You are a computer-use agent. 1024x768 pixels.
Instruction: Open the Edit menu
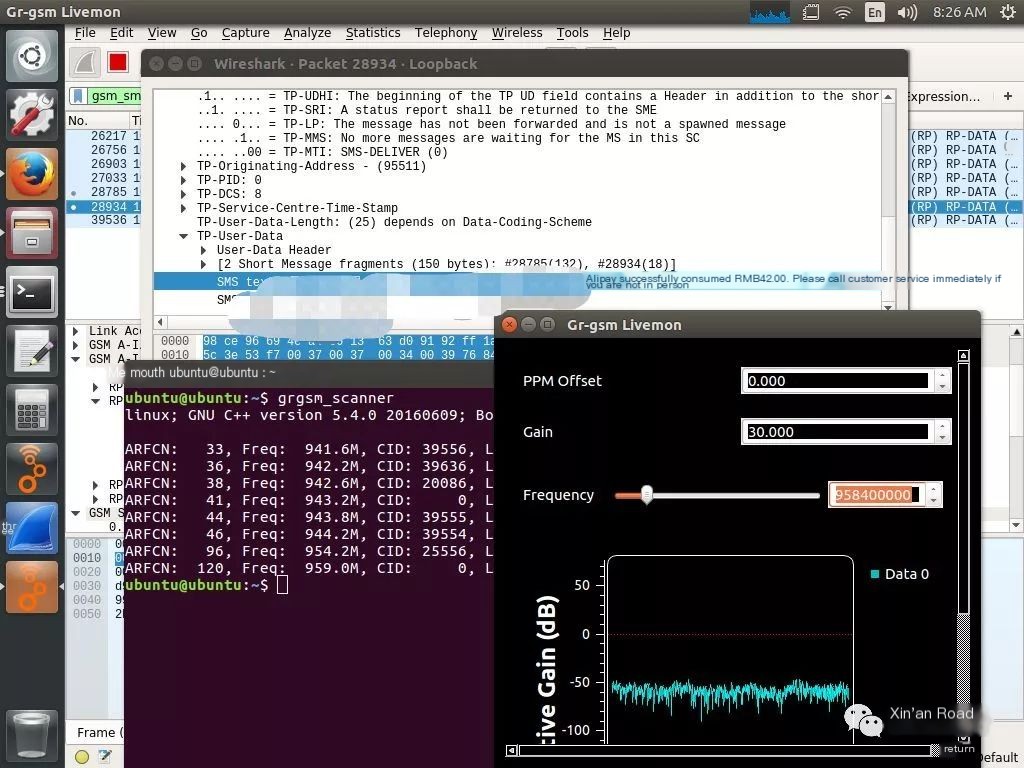point(121,33)
